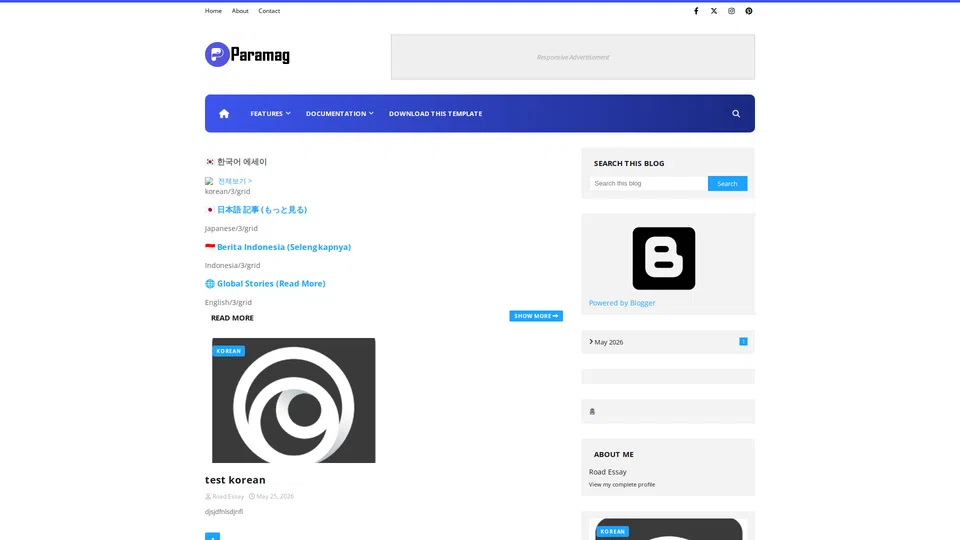Open the 日本語 記事 link
The image size is (960, 540).
[262, 209]
